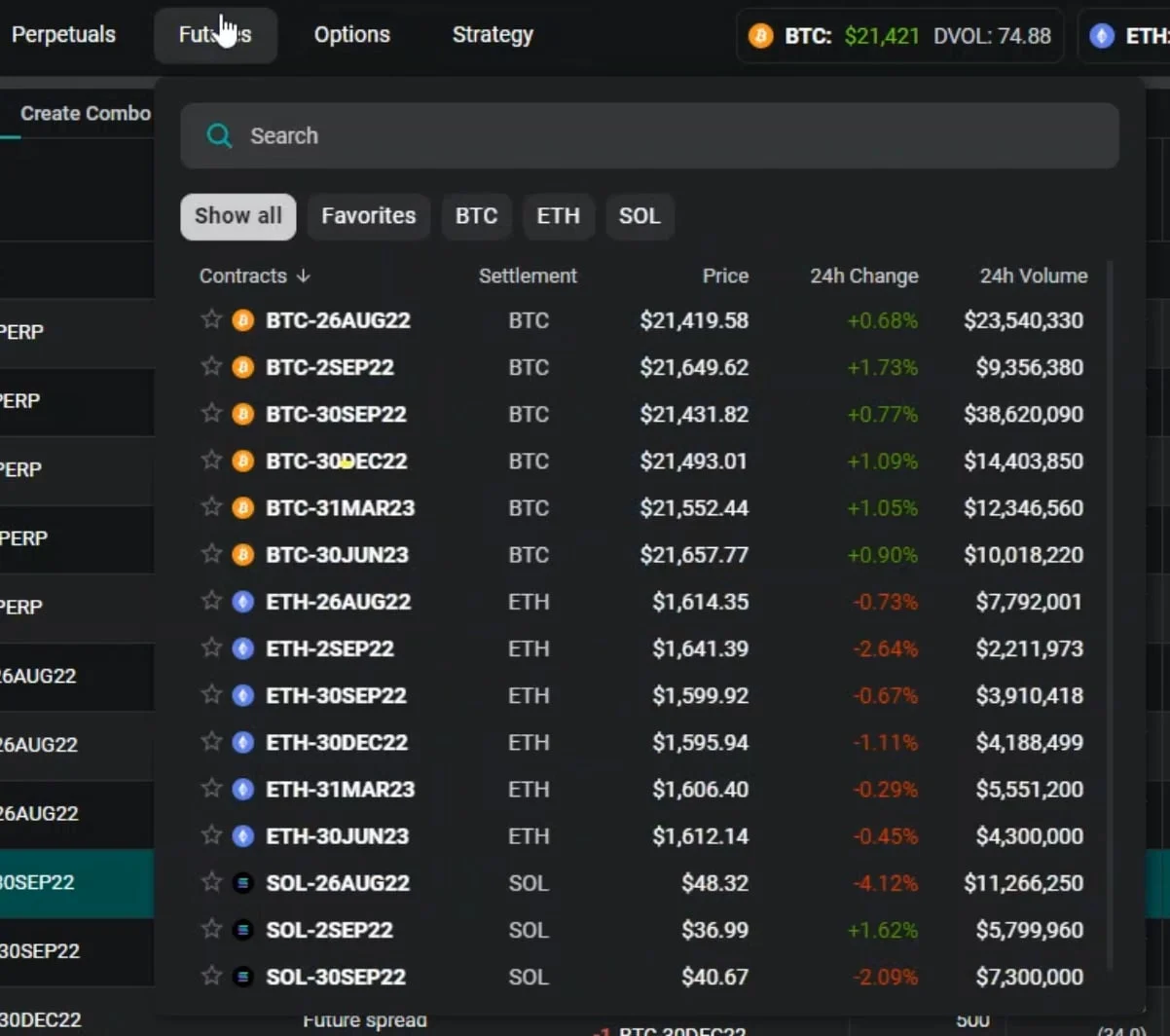Click the $36.99 price cell
The image size is (1170, 1036).
pyautogui.click(x=715, y=930)
